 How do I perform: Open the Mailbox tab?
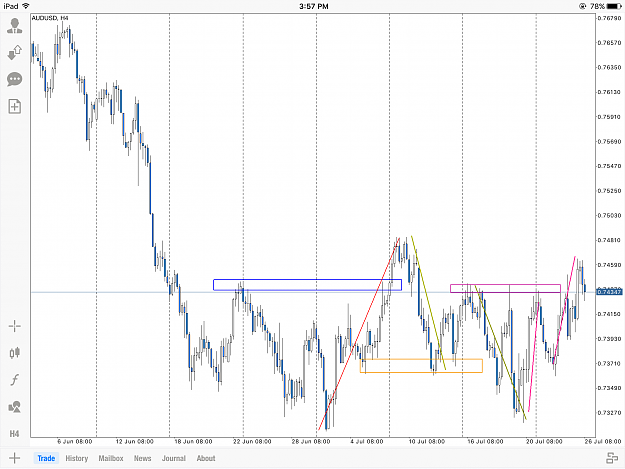[x=111, y=458]
